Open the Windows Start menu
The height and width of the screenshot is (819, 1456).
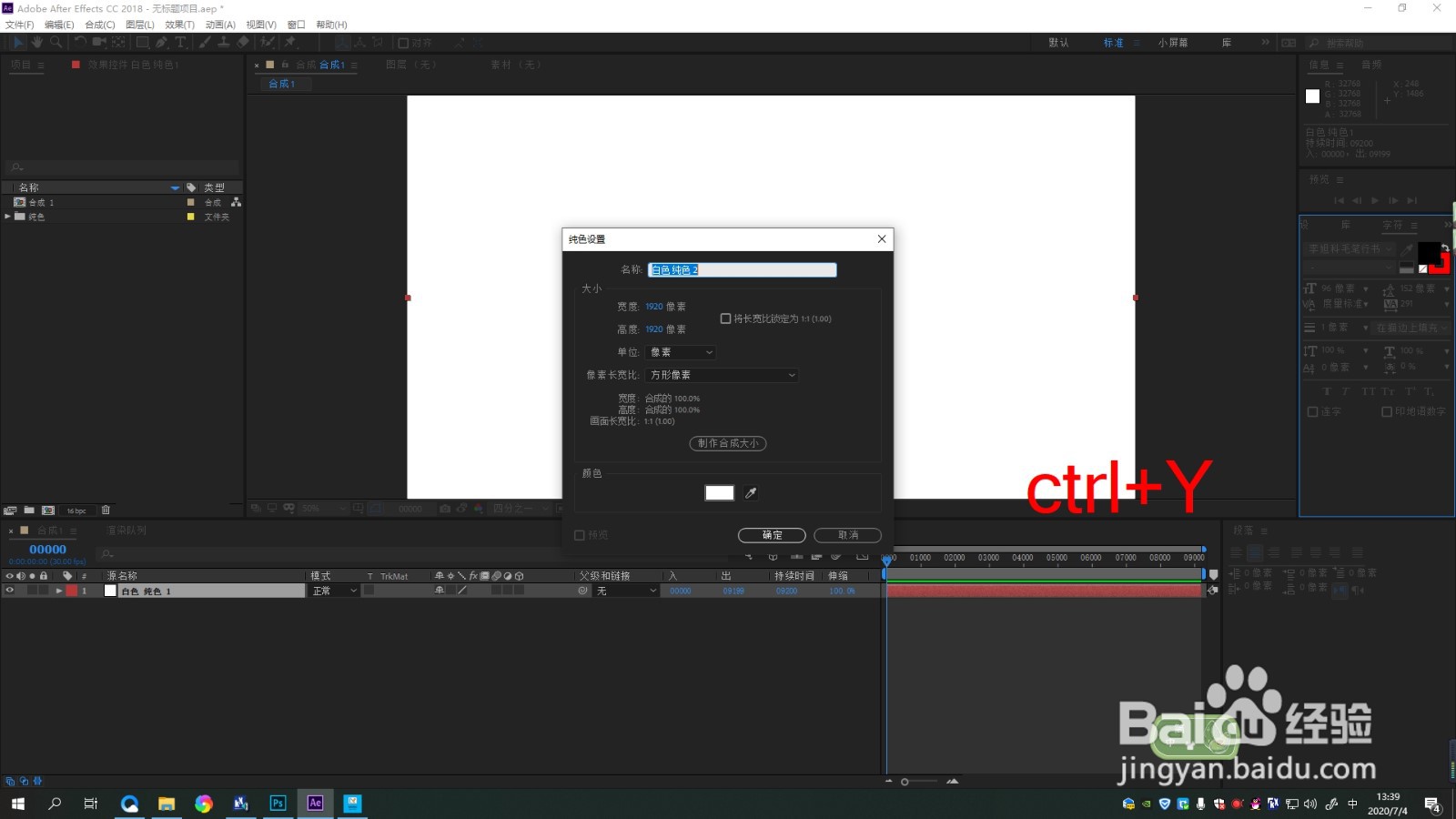pyautogui.click(x=18, y=804)
